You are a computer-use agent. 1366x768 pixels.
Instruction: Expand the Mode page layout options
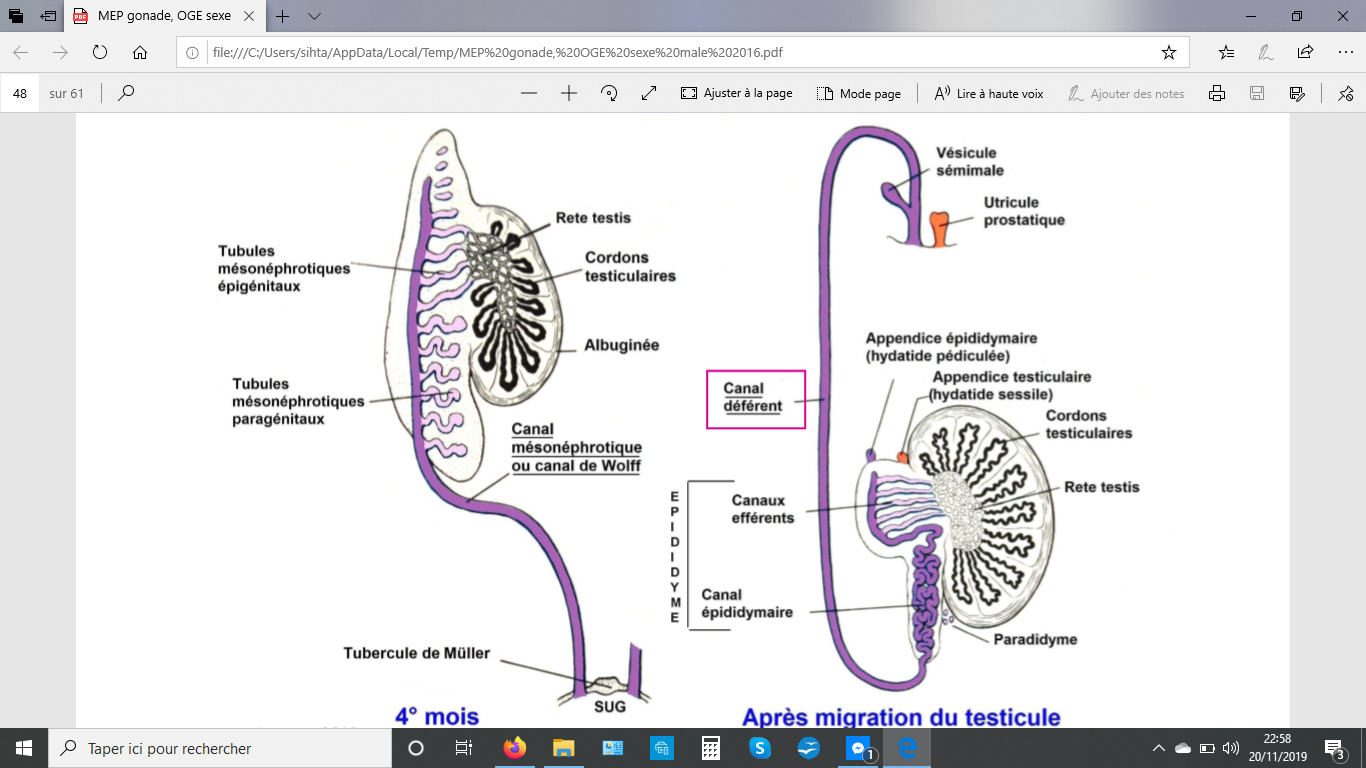tap(858, 93)
